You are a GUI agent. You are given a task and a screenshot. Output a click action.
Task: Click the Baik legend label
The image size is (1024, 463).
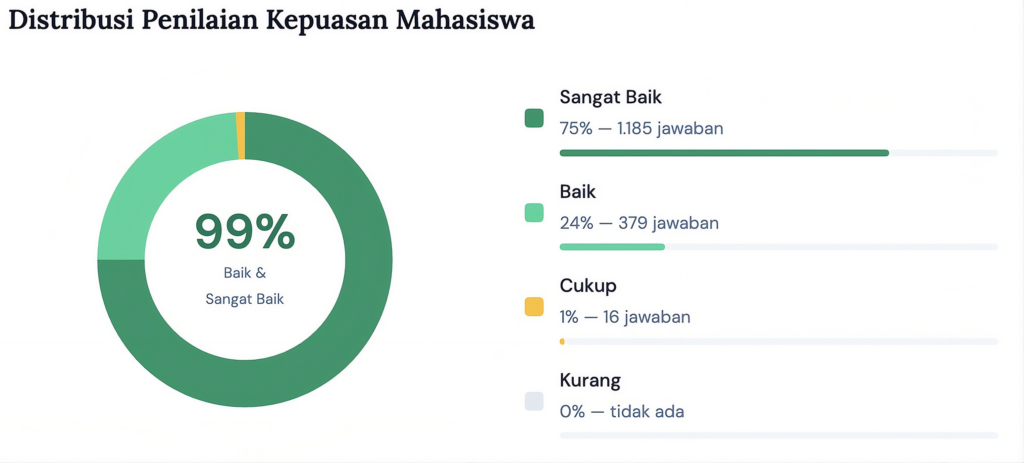pyautogui.click(x=578, y=192)
